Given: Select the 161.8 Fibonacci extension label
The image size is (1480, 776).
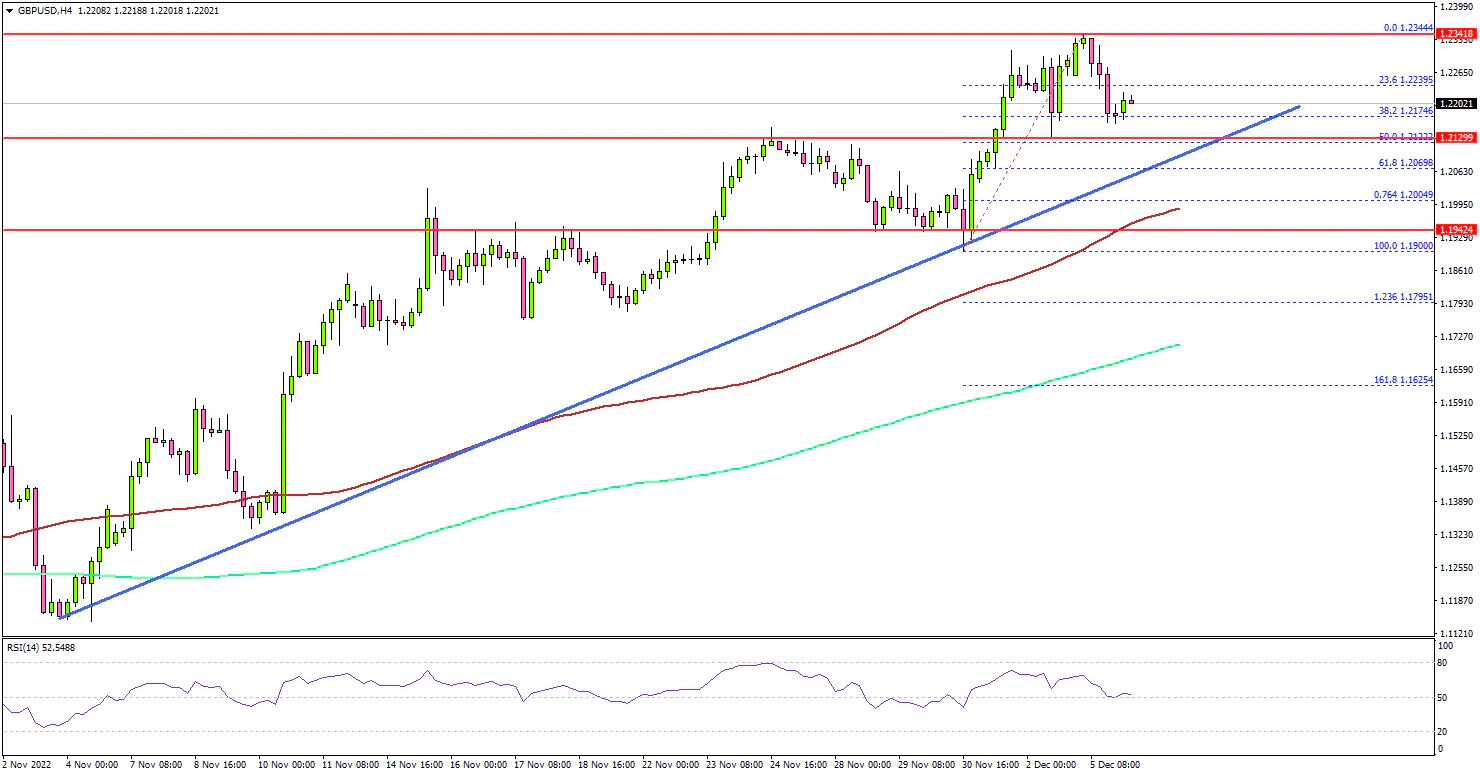Looking at the screenshot, I should (x=1403, y=380).
